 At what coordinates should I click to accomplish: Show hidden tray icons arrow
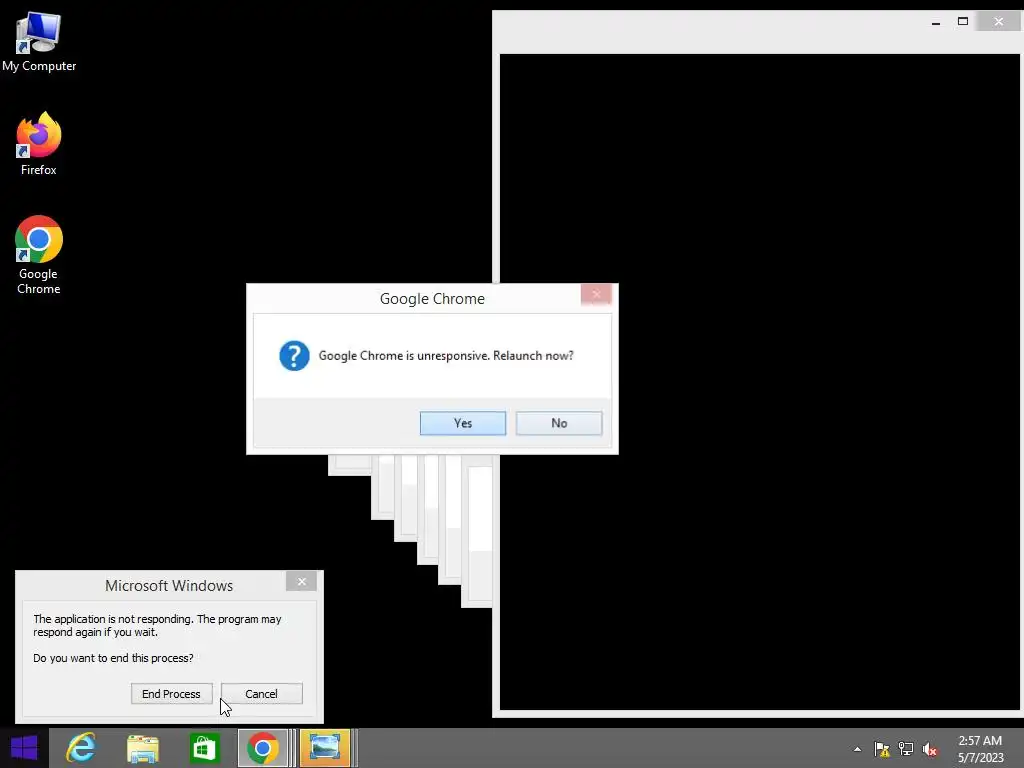point(857,749)
